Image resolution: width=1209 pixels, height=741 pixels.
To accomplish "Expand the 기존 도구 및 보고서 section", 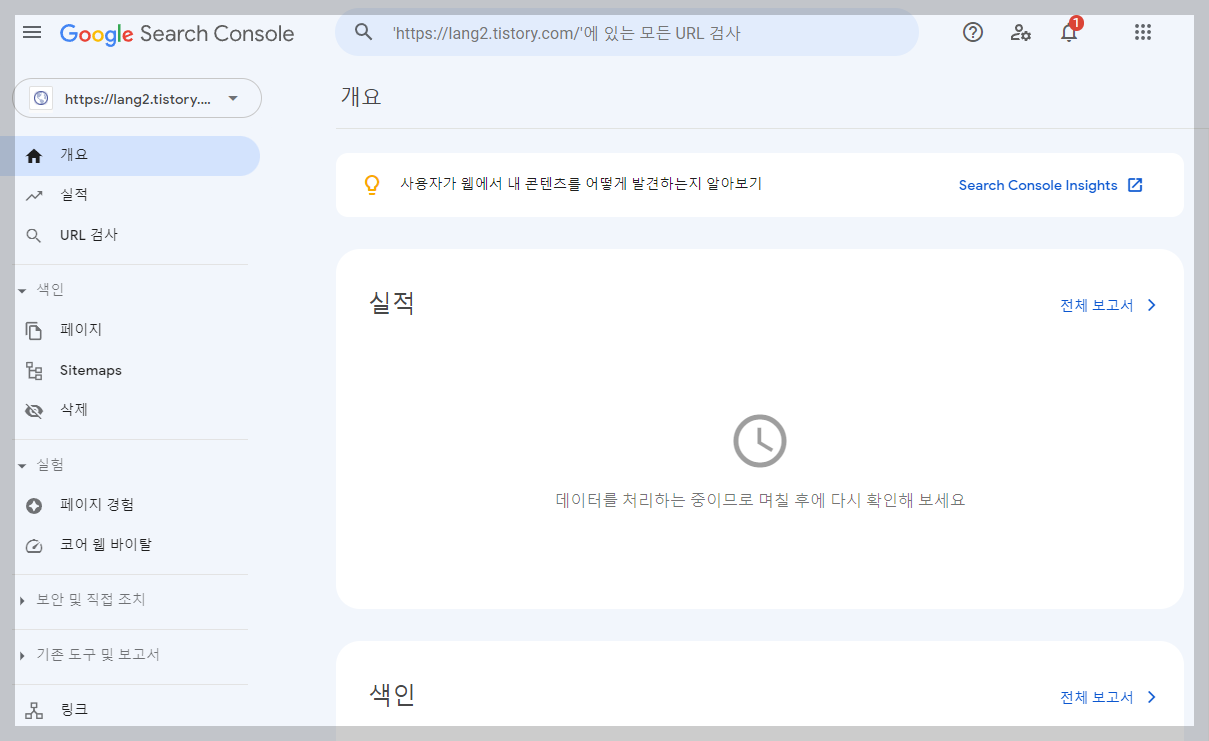I will click(22, 655).
